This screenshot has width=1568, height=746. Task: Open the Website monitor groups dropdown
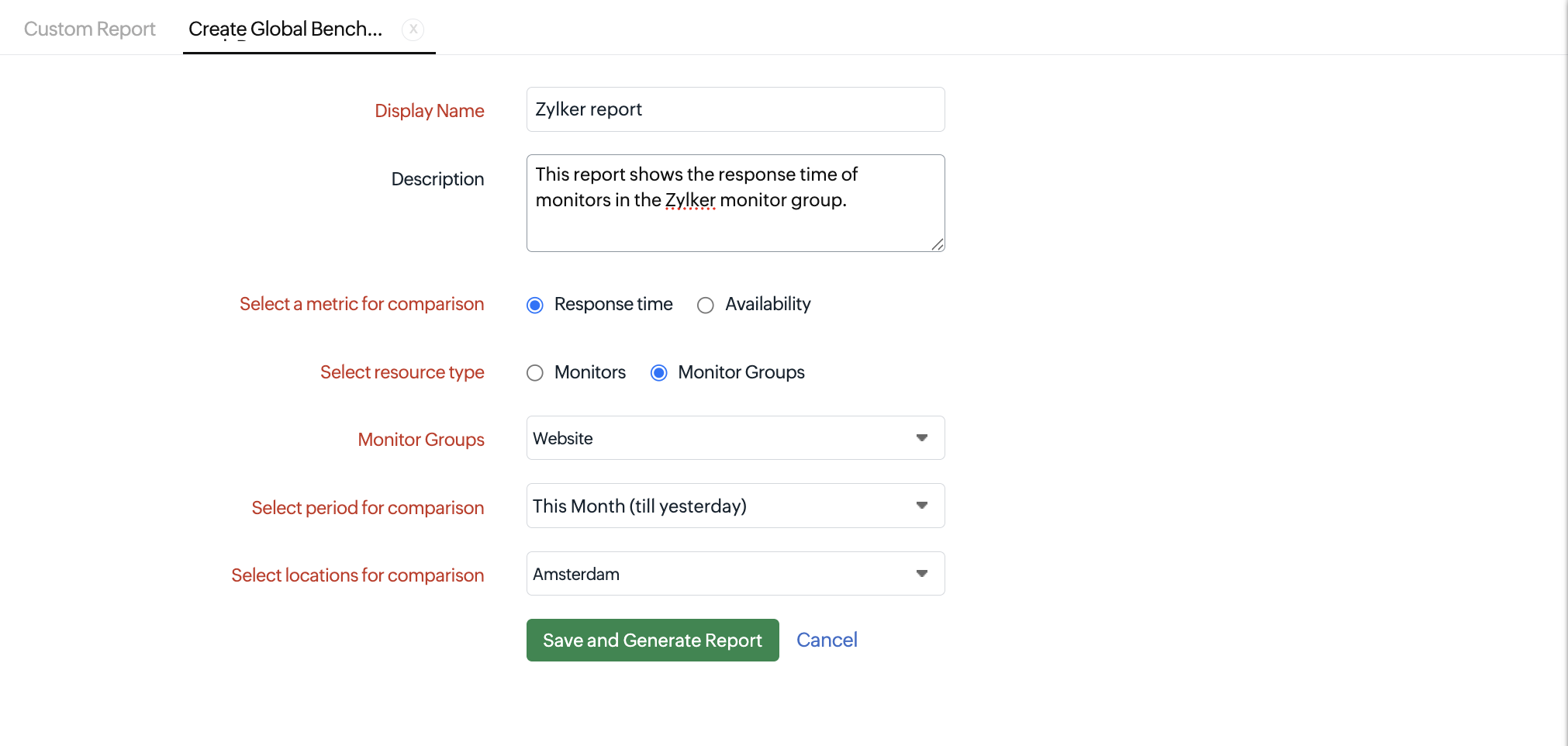pyautogui.click(x=735, y=438)
